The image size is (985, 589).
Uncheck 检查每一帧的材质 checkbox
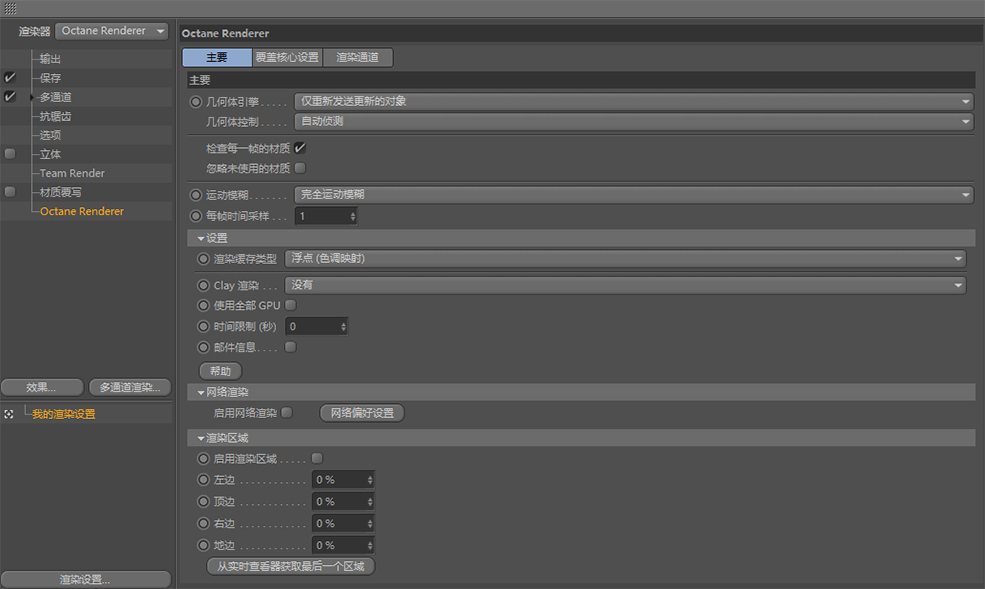pos(300,148)
